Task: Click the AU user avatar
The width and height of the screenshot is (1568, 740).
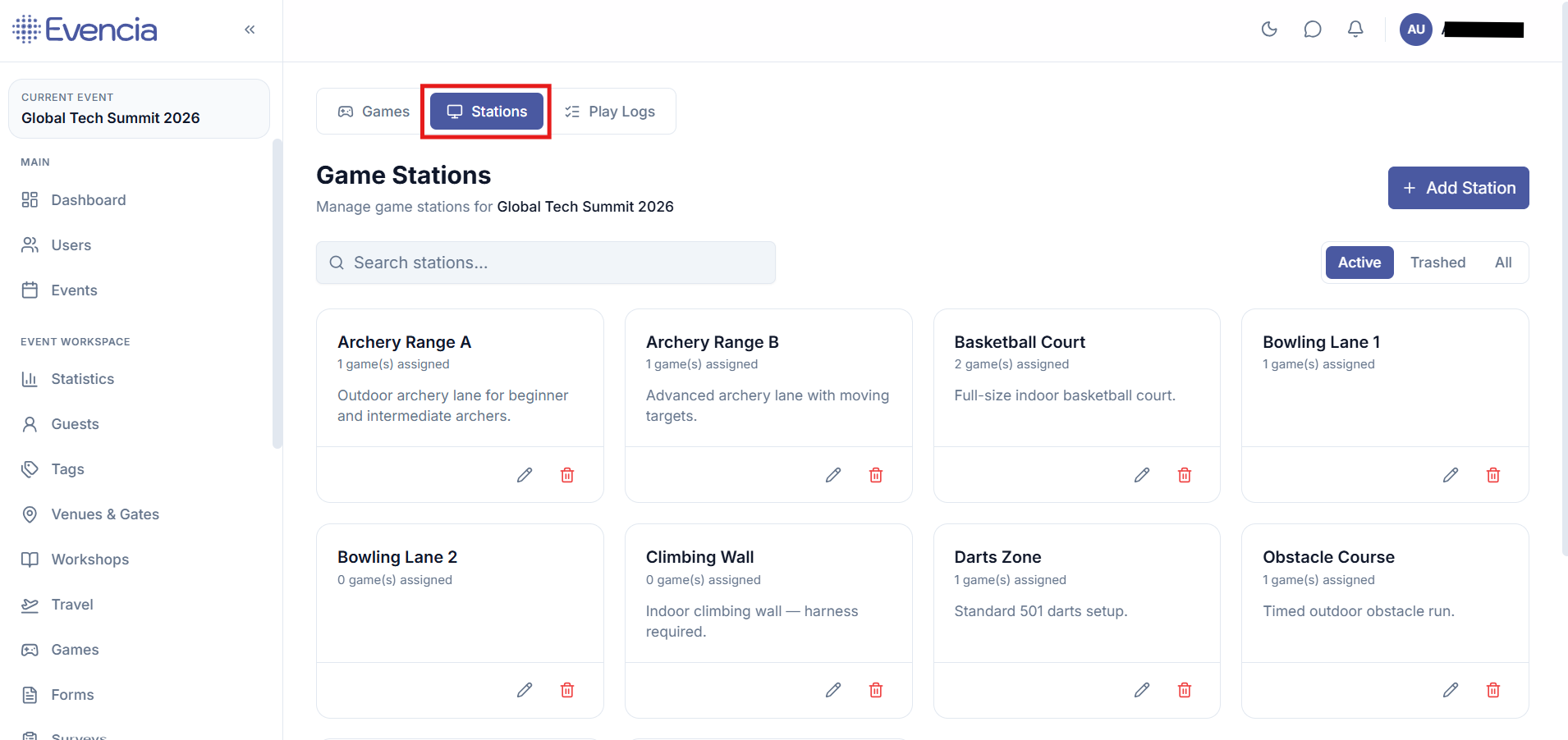Action: pyautogui.click(x=1416, y=30)
